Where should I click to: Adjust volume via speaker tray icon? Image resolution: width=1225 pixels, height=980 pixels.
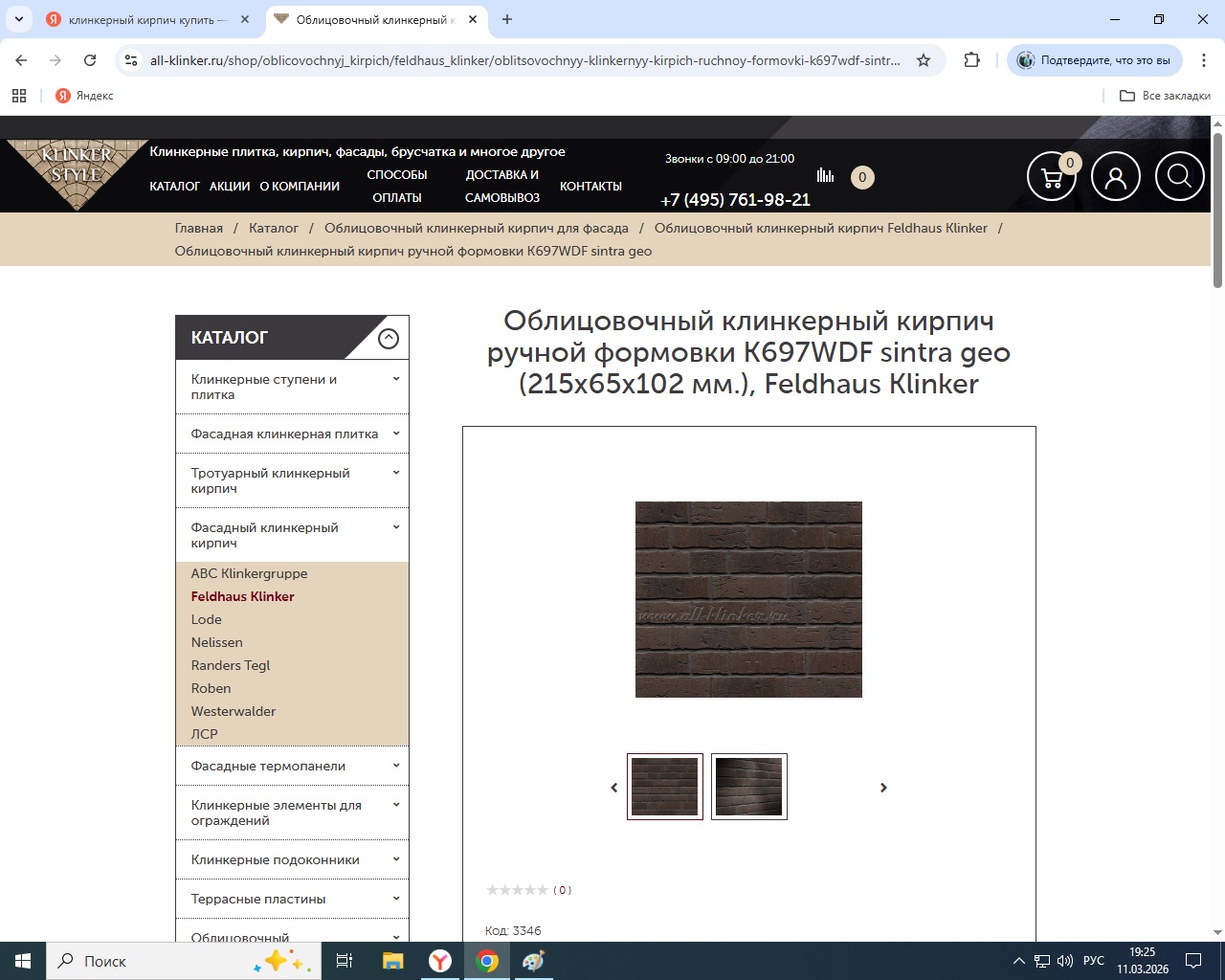coord(1065,961)
